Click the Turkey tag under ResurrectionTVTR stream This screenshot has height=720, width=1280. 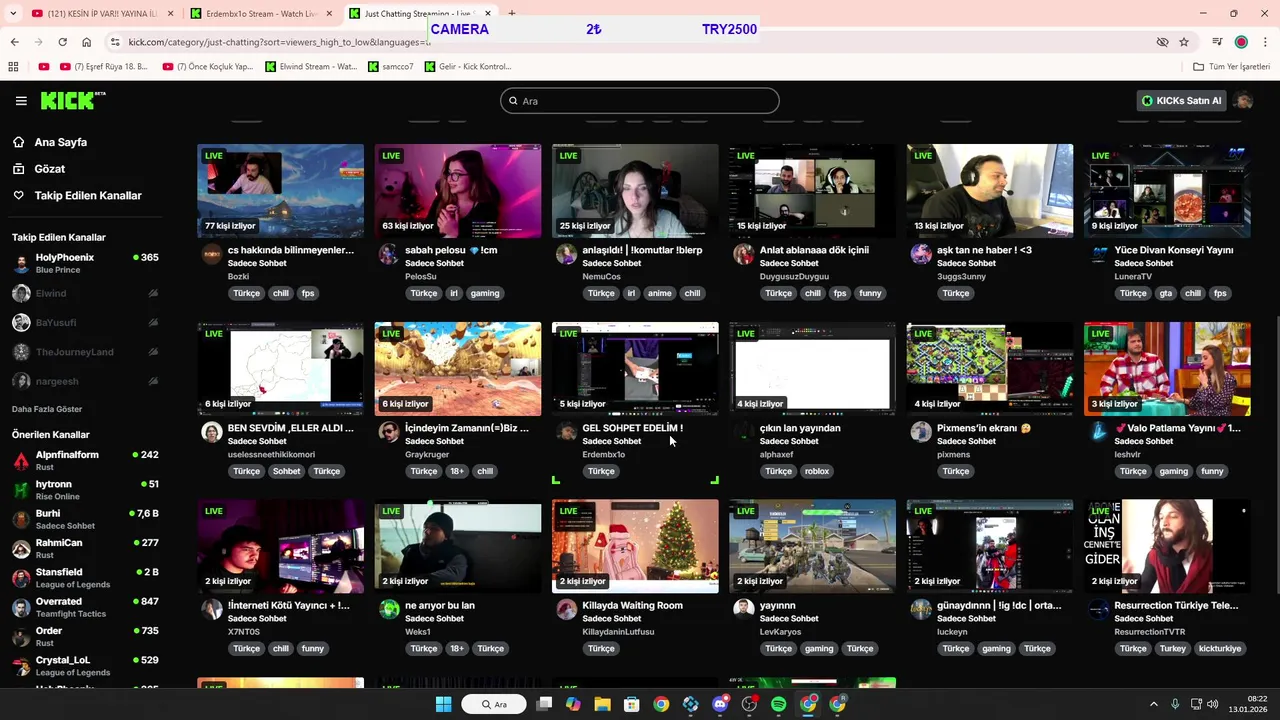pos(1172,648)
